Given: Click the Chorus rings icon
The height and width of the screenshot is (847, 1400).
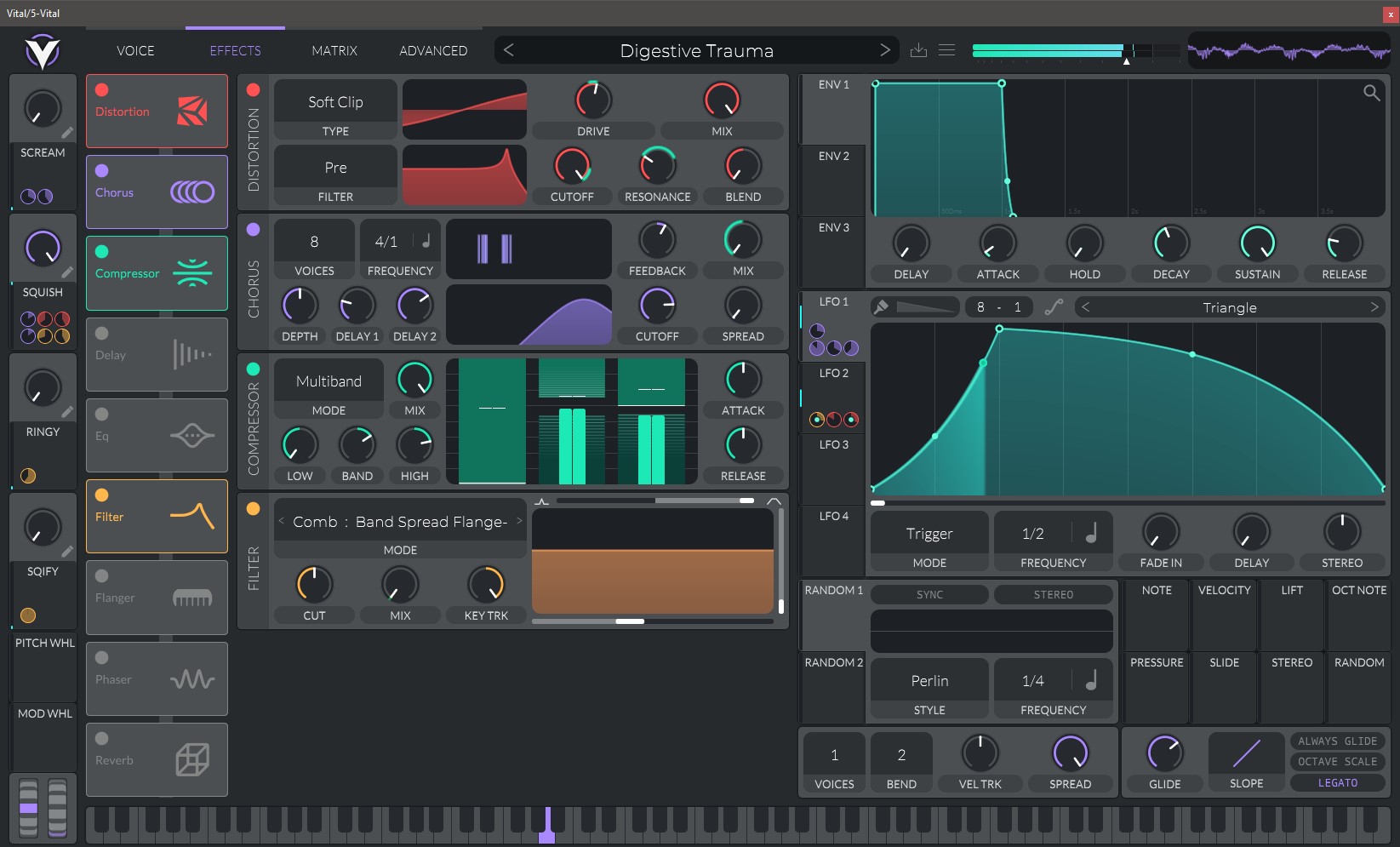Looking at the screenshot, I should click(x=192, y=192).
